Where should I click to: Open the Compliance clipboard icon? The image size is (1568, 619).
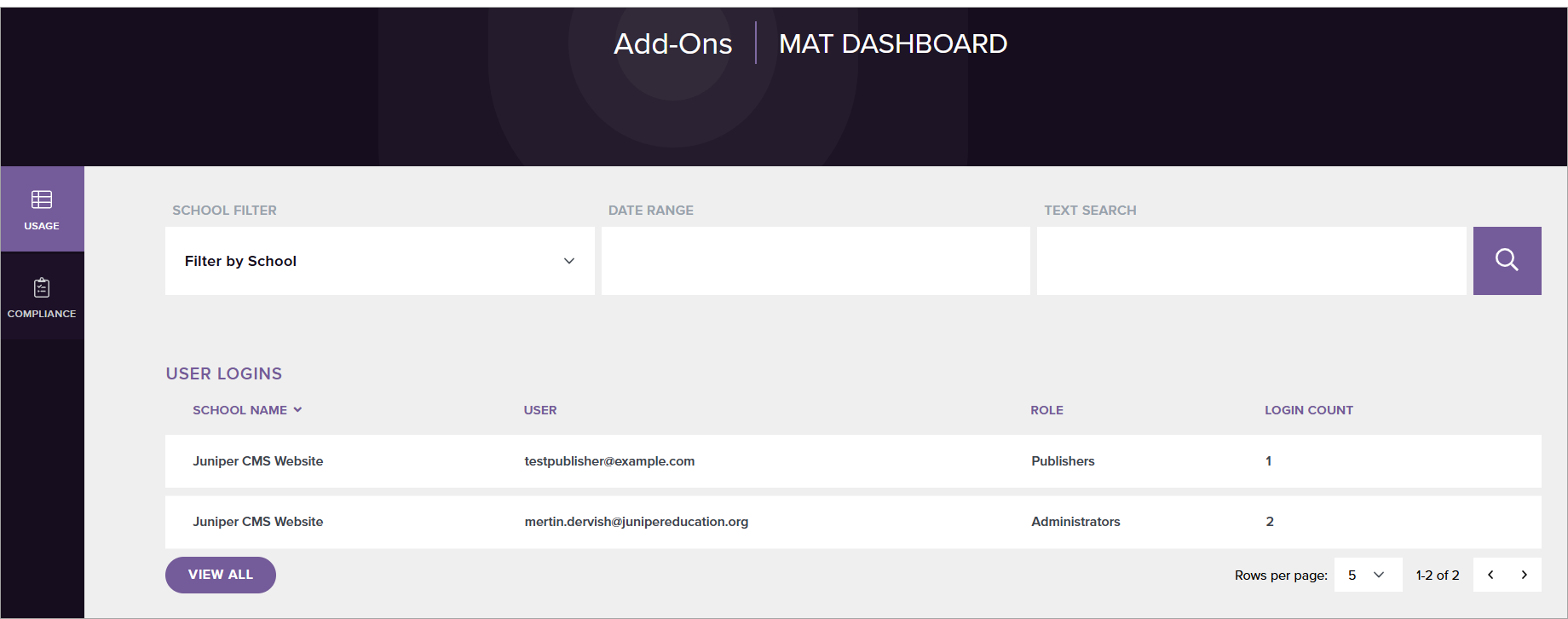pyautogui.click(x=42, y=288)
